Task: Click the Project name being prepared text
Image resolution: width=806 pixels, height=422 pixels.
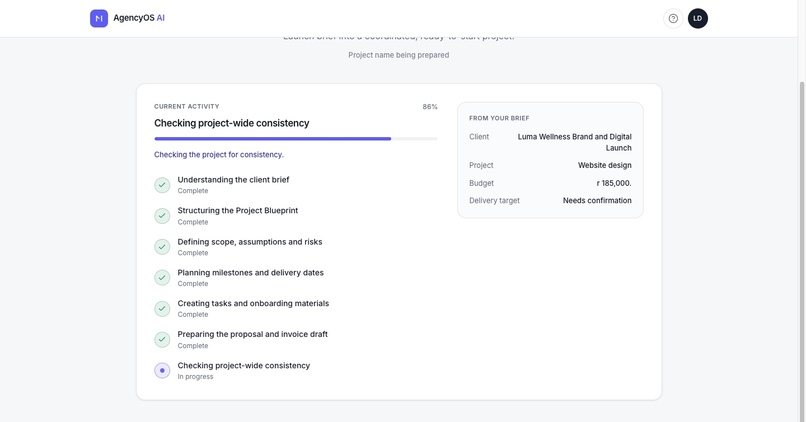Action: pos(398,55)
